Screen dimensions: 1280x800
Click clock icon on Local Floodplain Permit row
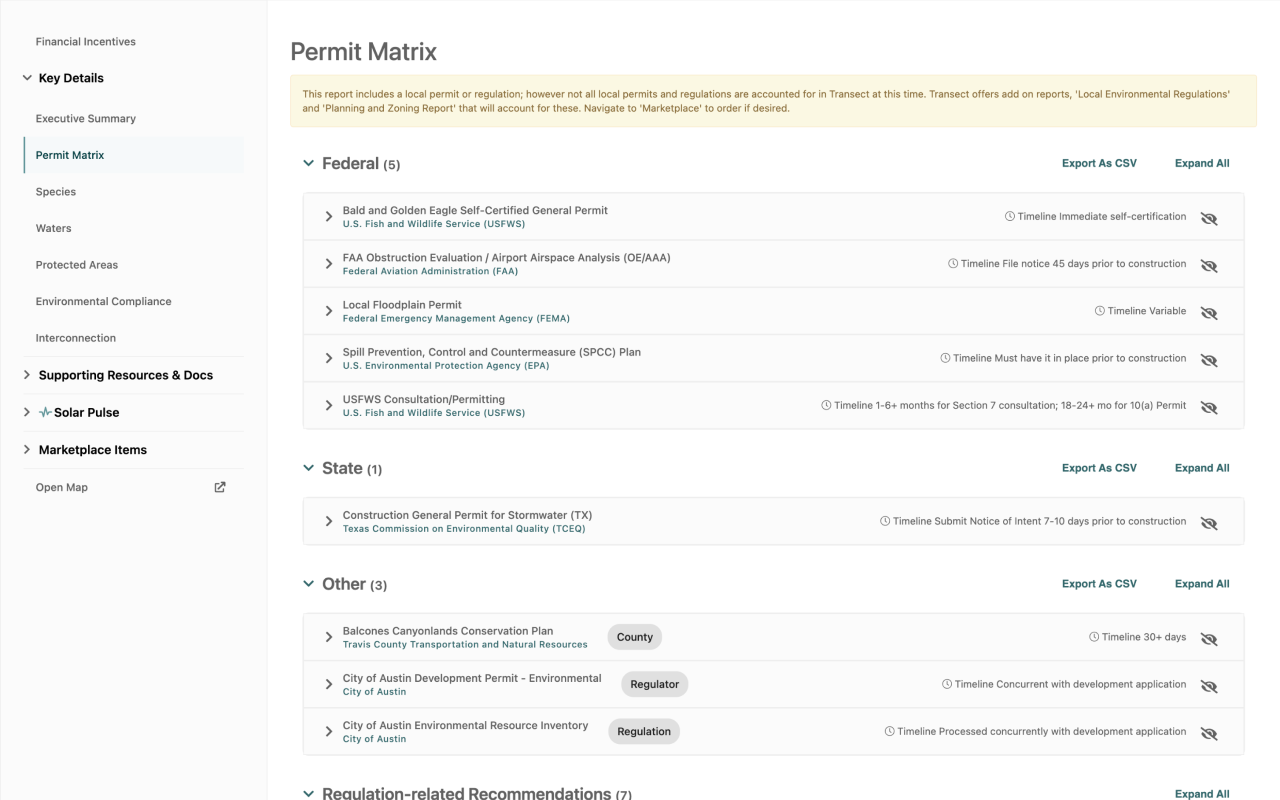coord(1100,311)
